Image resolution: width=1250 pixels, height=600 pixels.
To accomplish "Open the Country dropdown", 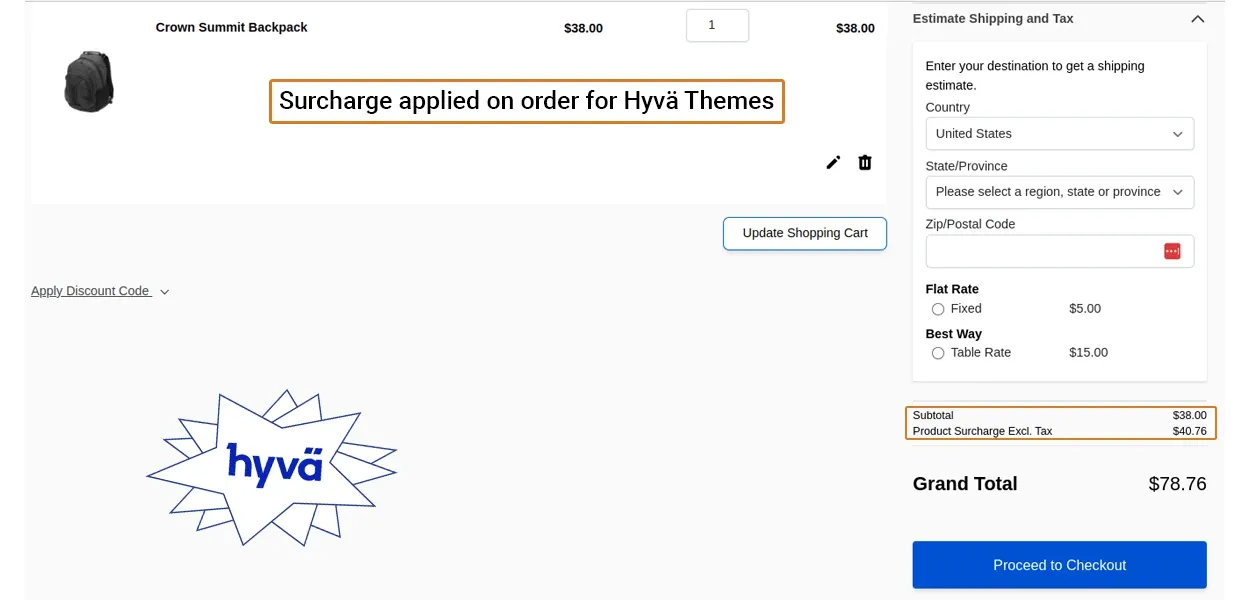I will click(x=1059, y=134).
